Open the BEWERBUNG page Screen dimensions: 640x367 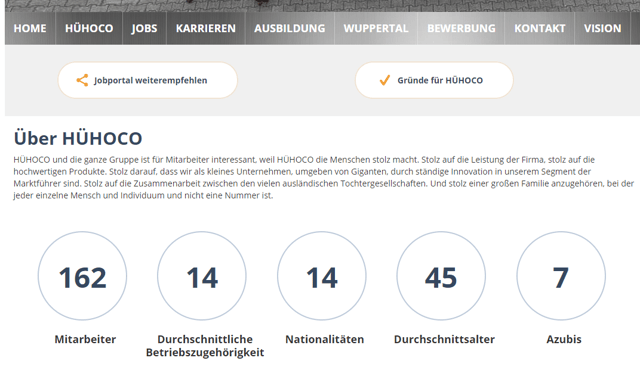point(461,28)
